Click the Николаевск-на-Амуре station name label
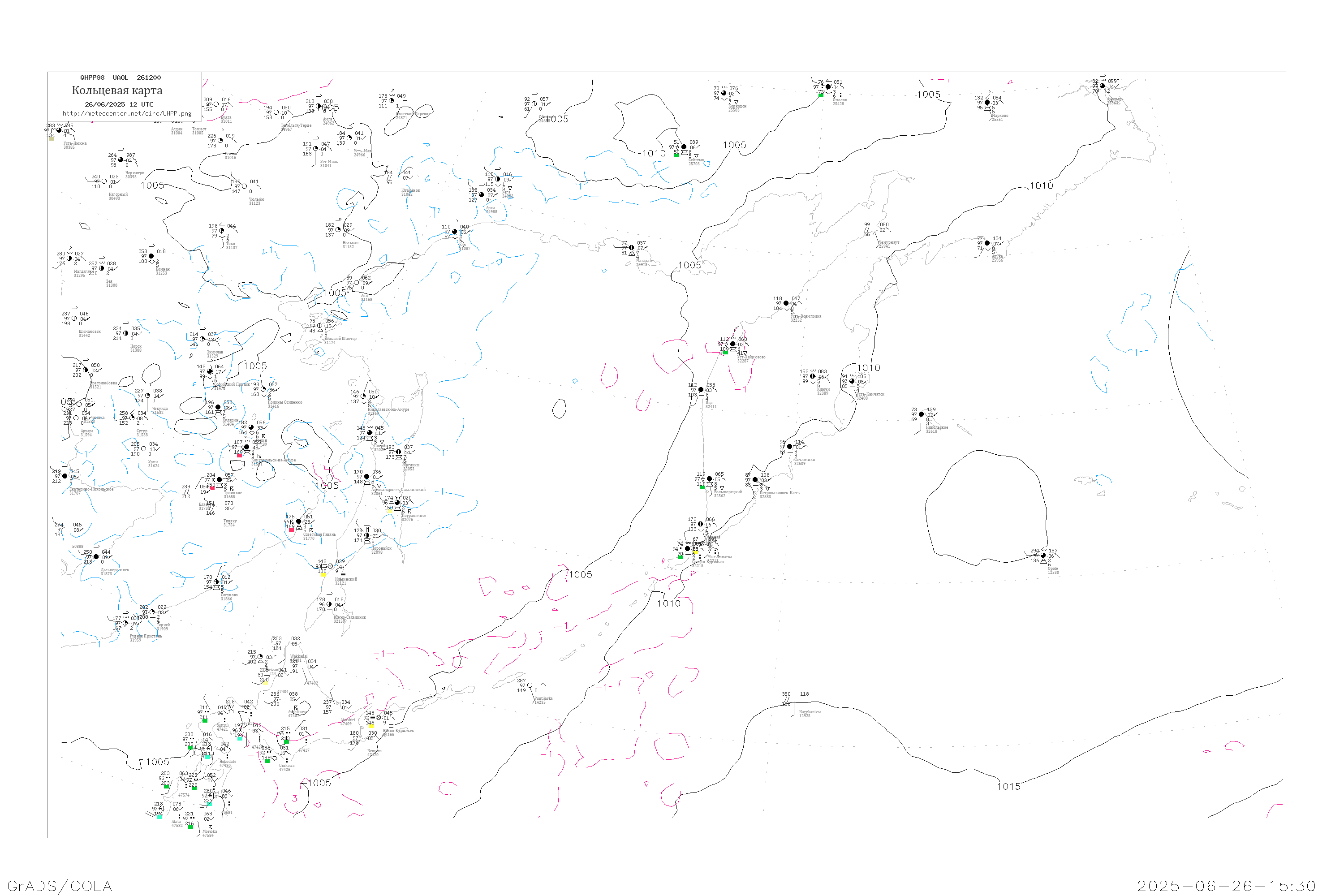 point(388,409)
